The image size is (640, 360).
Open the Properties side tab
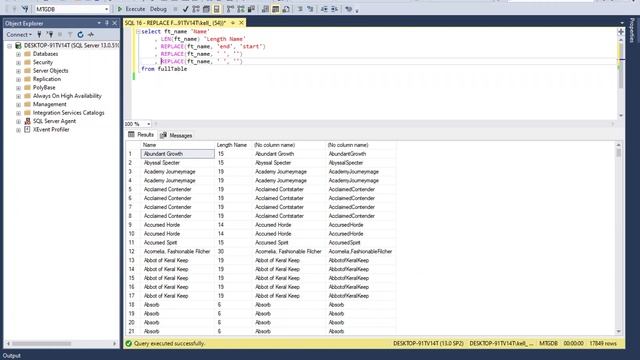point(632,31)
